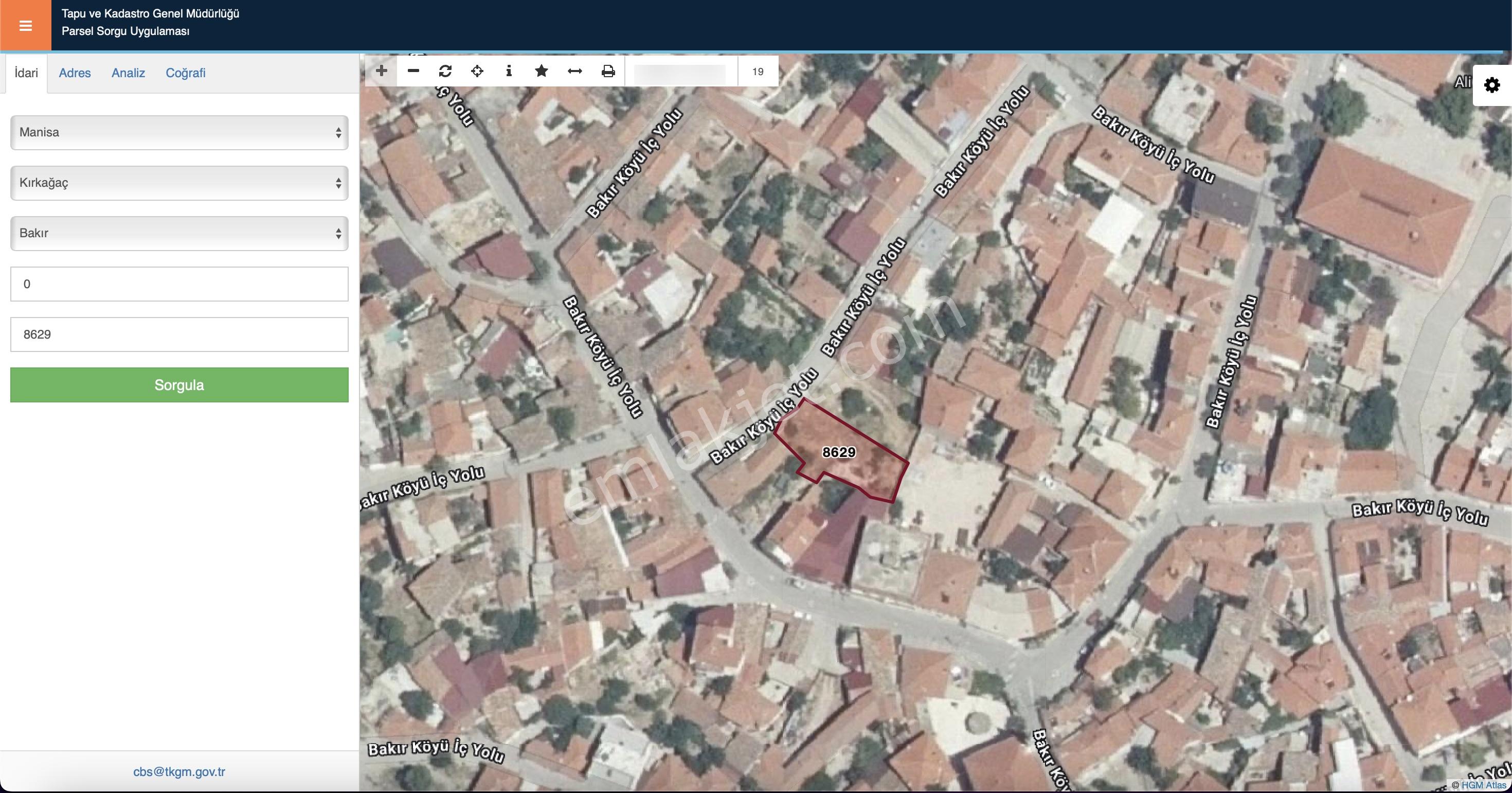Open the cbs@tkgm.gov.tr email link
The image size is (1512, 793).
(x=179, y=772)
